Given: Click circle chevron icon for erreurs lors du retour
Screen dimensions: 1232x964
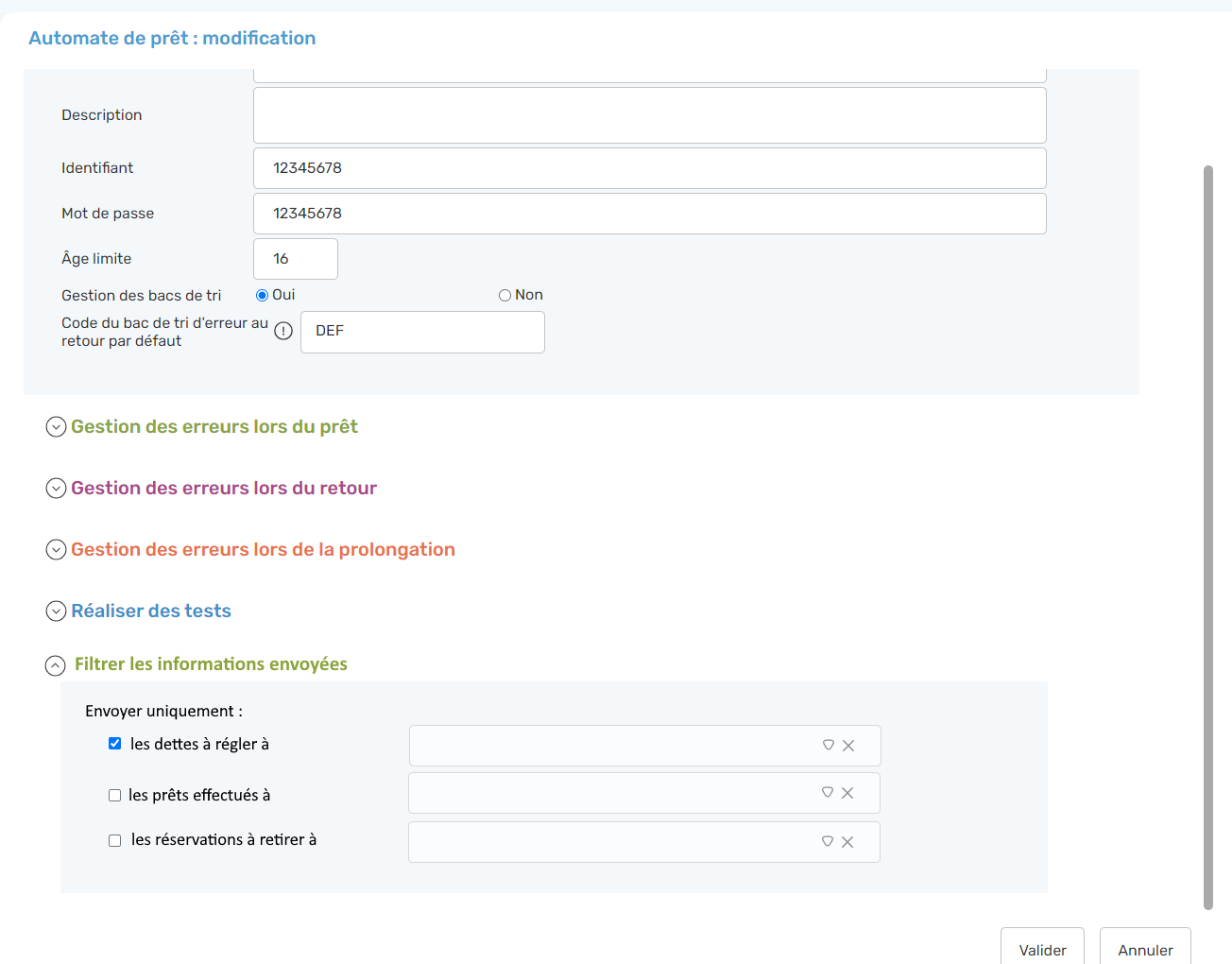Looking at the screenshot, I should pyautogui.click(x=56, y=489).
